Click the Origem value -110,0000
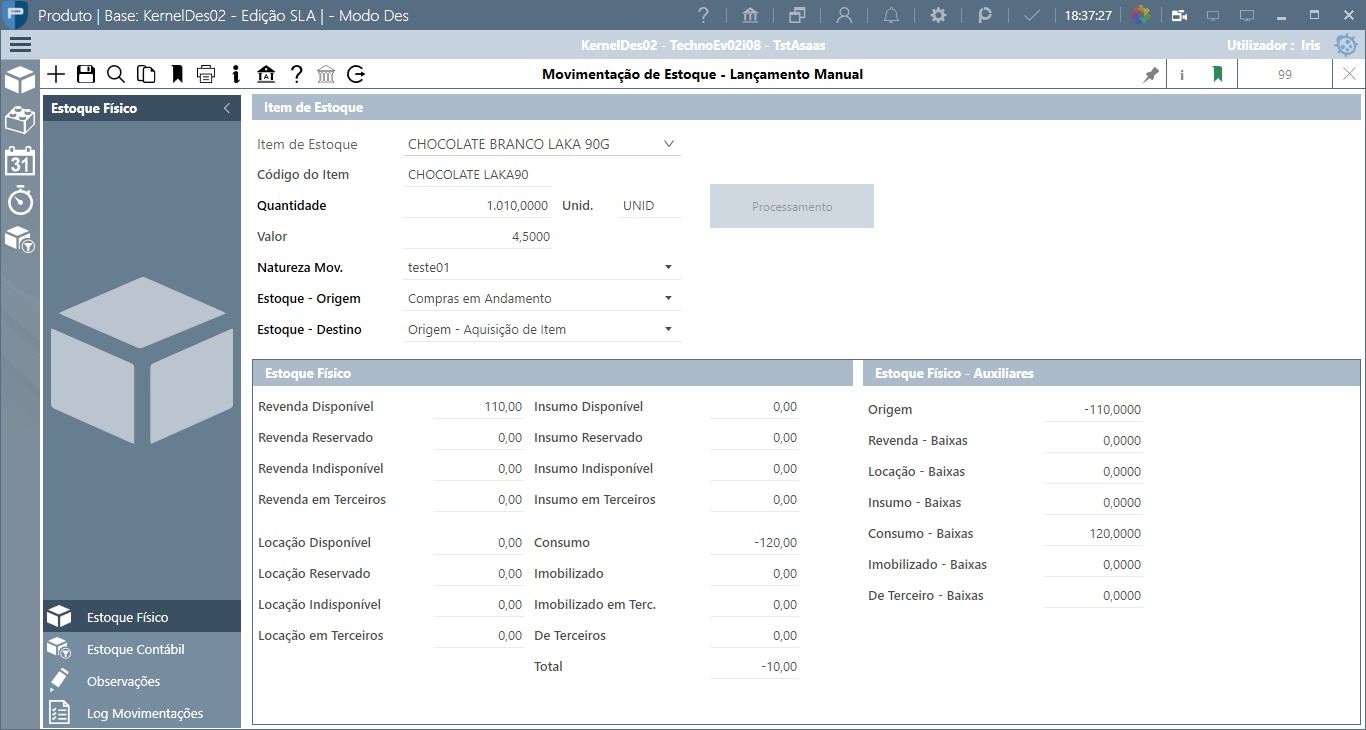This screenshot has width=1366, height=730. point(1093,410)
